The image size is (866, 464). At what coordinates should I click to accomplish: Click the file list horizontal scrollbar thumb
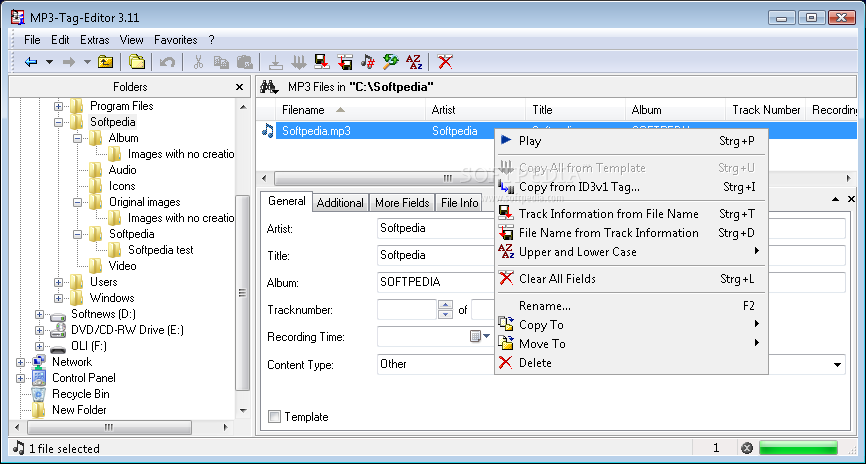pos(447,178)
